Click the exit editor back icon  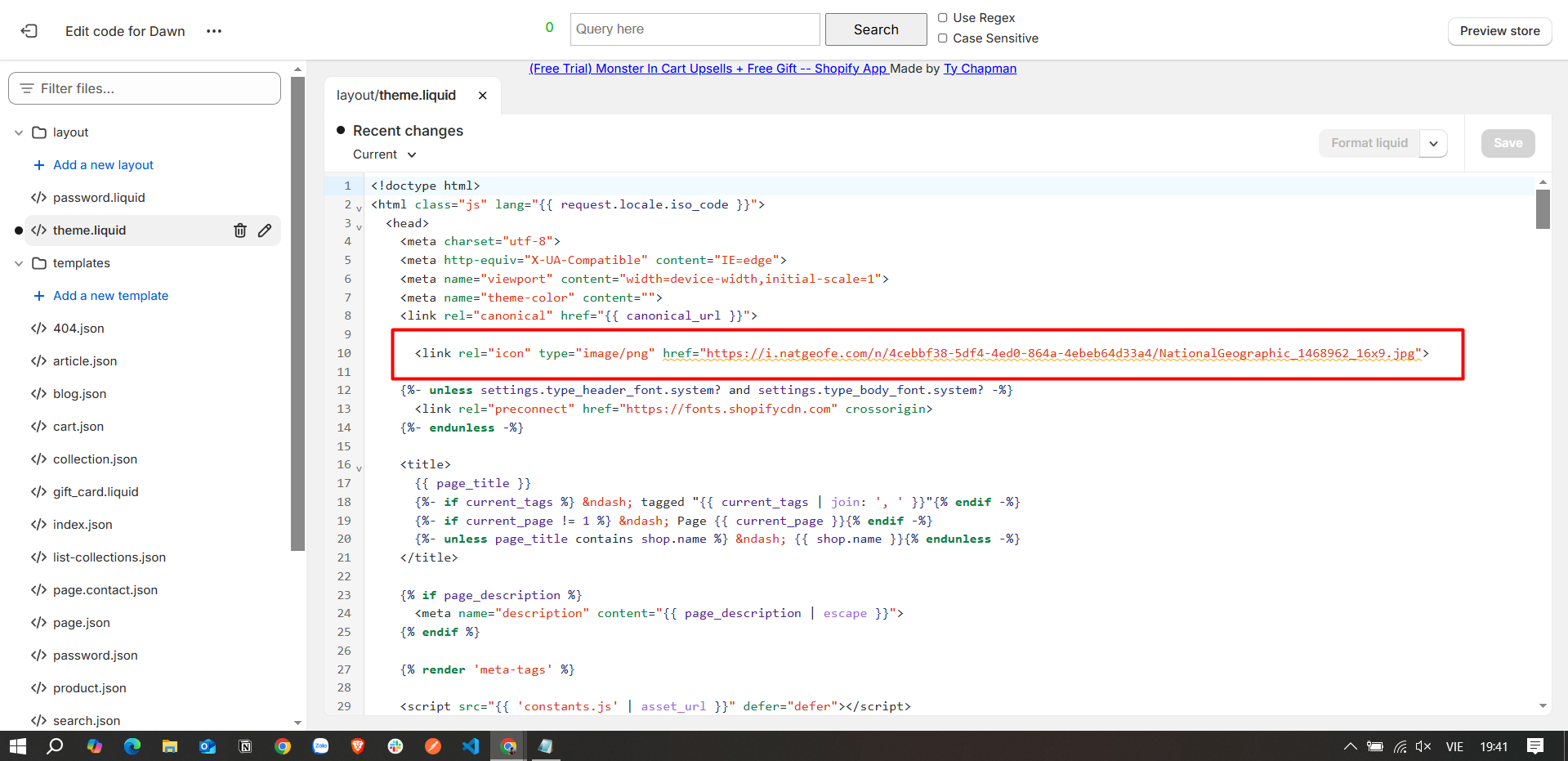tap(29, 31)
